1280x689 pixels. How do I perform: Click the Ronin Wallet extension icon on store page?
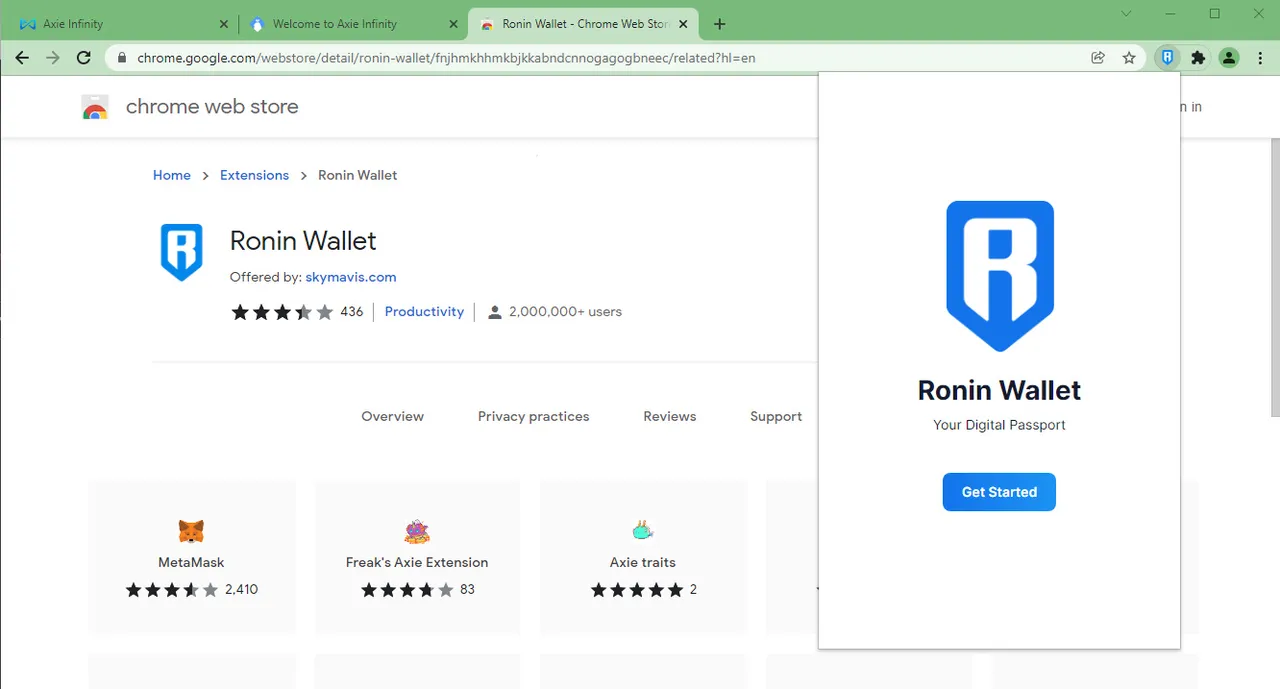(182, 252)
